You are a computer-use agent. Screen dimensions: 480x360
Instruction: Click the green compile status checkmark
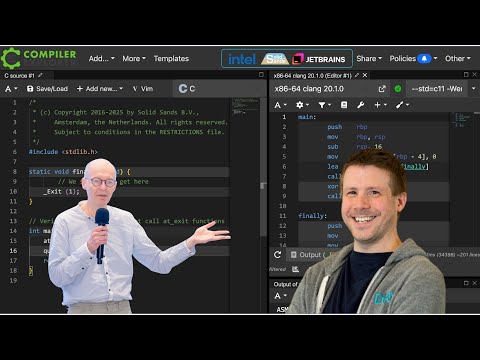click(398, 89)
